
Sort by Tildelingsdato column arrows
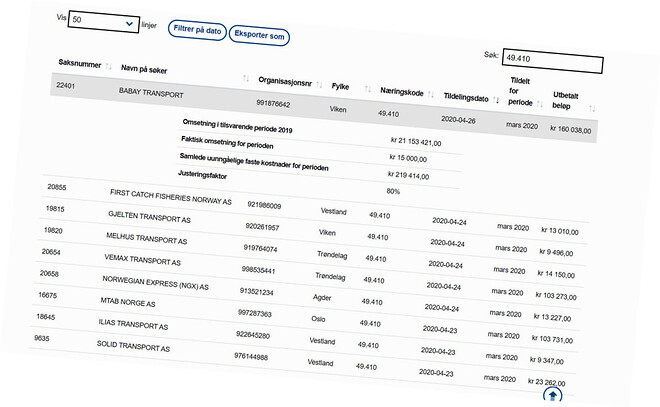click(496, 100)
